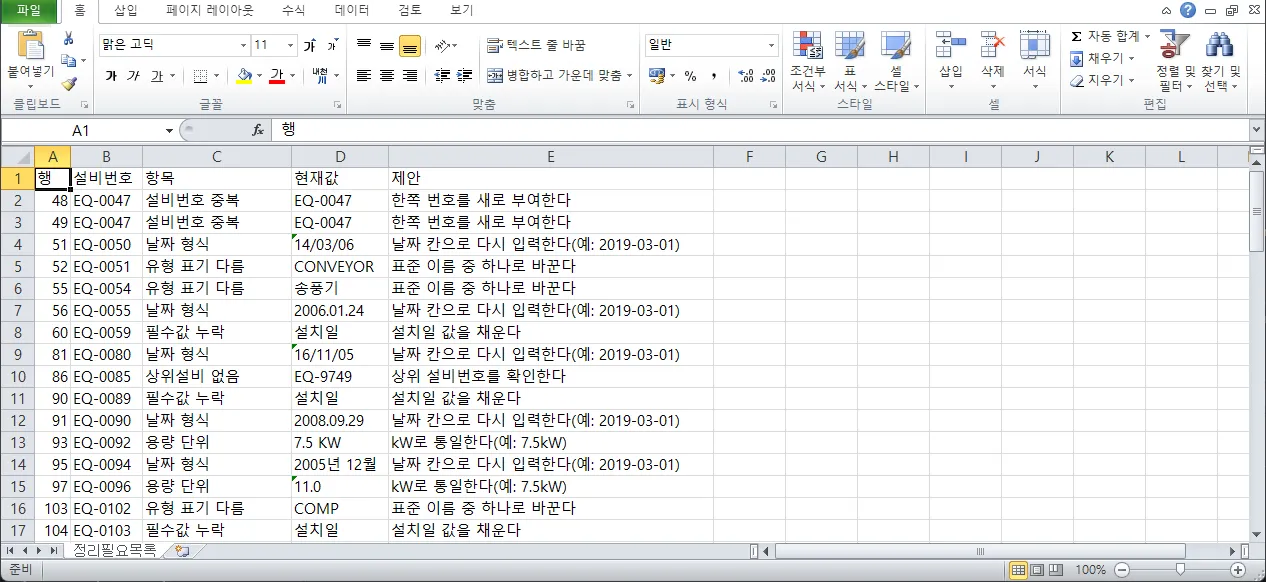Expand the 병합하고 가운데 맞춤 dropdown arrow
This screenshot has height=582, width=1266.
tap(630, 76)
